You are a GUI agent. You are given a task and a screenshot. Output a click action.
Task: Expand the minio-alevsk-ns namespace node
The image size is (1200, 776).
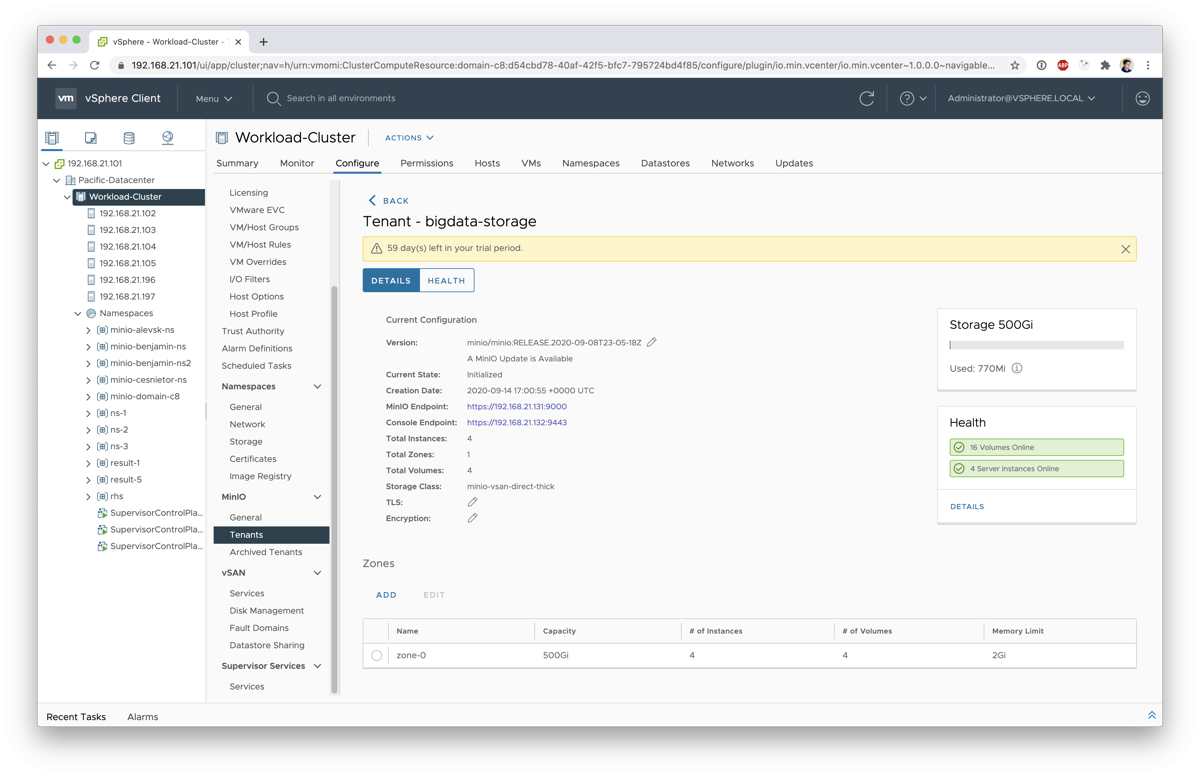[88, 330]
